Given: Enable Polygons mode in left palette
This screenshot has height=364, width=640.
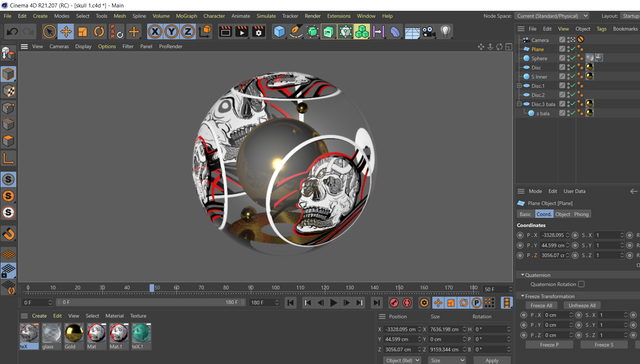Looking at the screenshot, I should pos(8,141).
